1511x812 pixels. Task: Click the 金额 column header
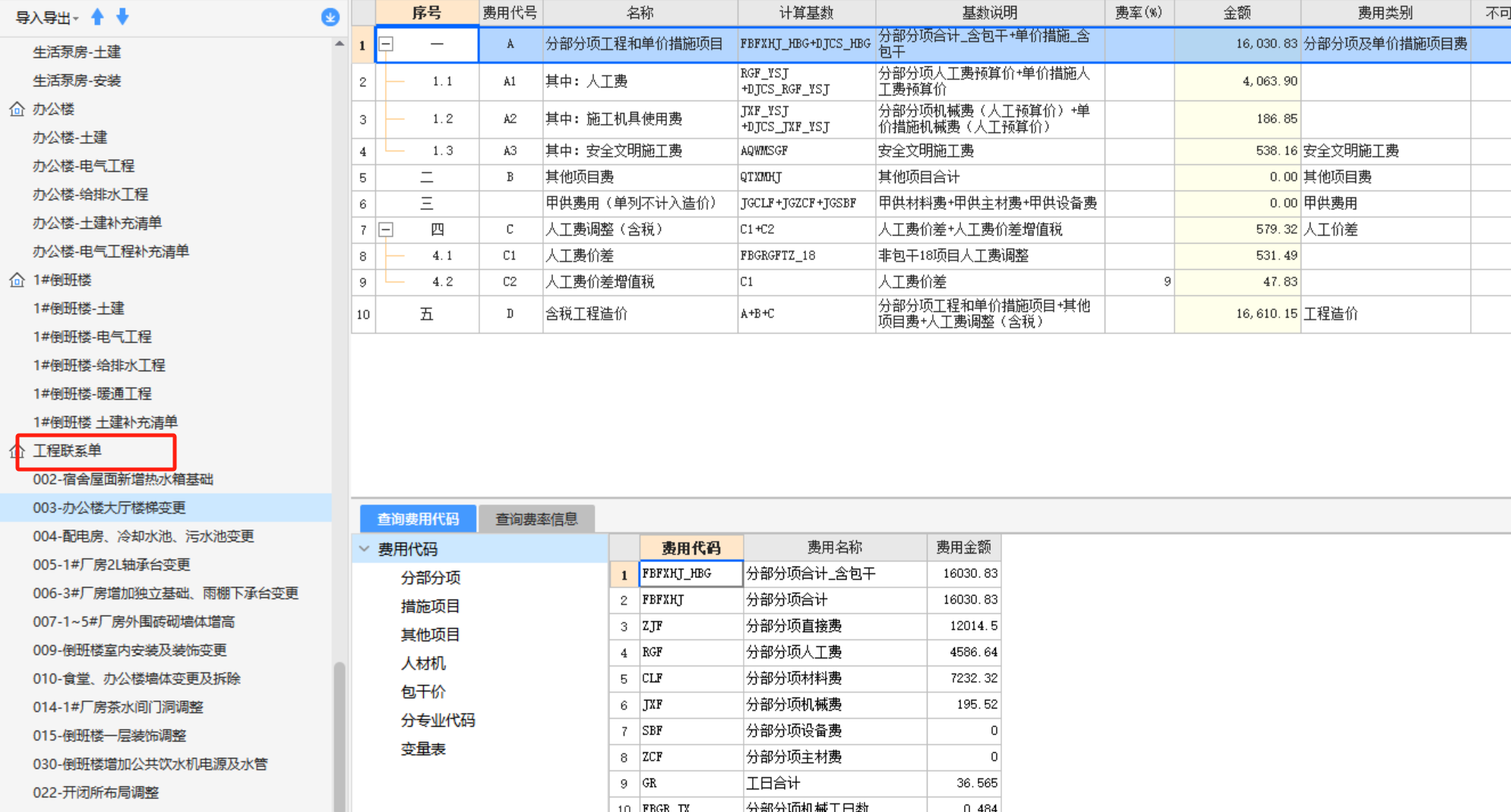point(1237,13)
